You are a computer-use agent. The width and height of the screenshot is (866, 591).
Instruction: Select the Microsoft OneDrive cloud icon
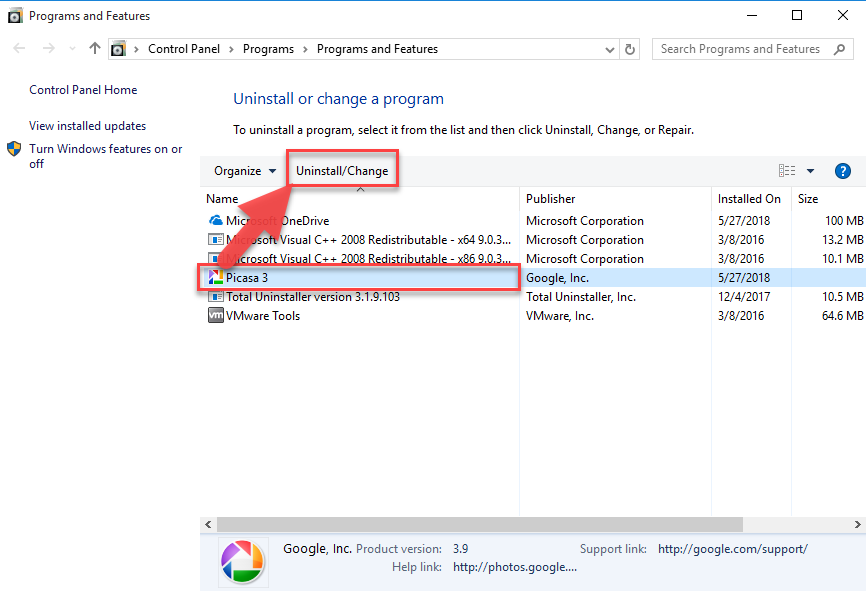tap(215, 220)
